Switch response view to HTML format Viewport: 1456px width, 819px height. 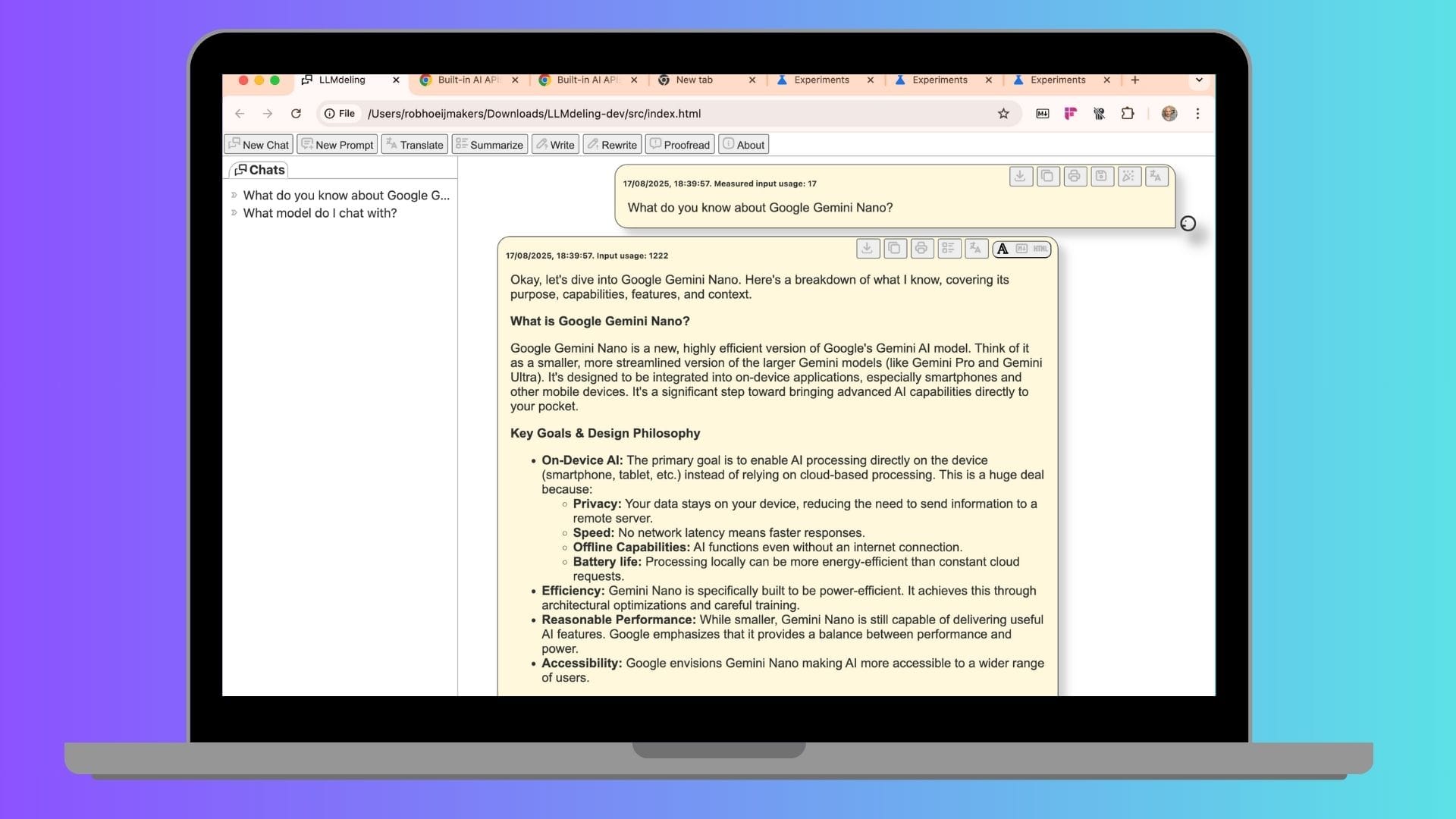pyautogui.click(x=1040, y=249)
